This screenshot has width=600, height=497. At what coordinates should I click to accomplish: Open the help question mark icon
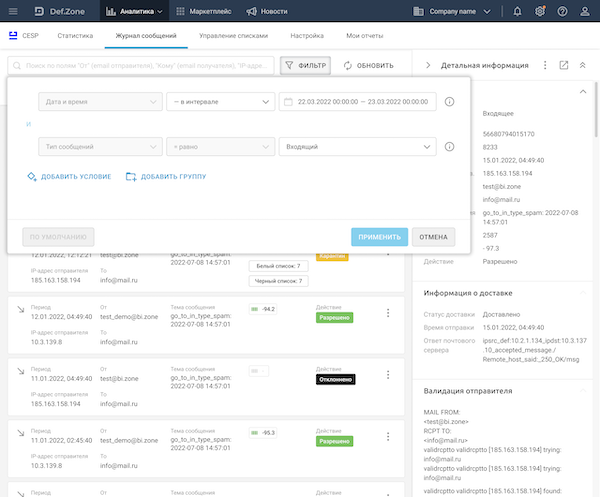562,11
